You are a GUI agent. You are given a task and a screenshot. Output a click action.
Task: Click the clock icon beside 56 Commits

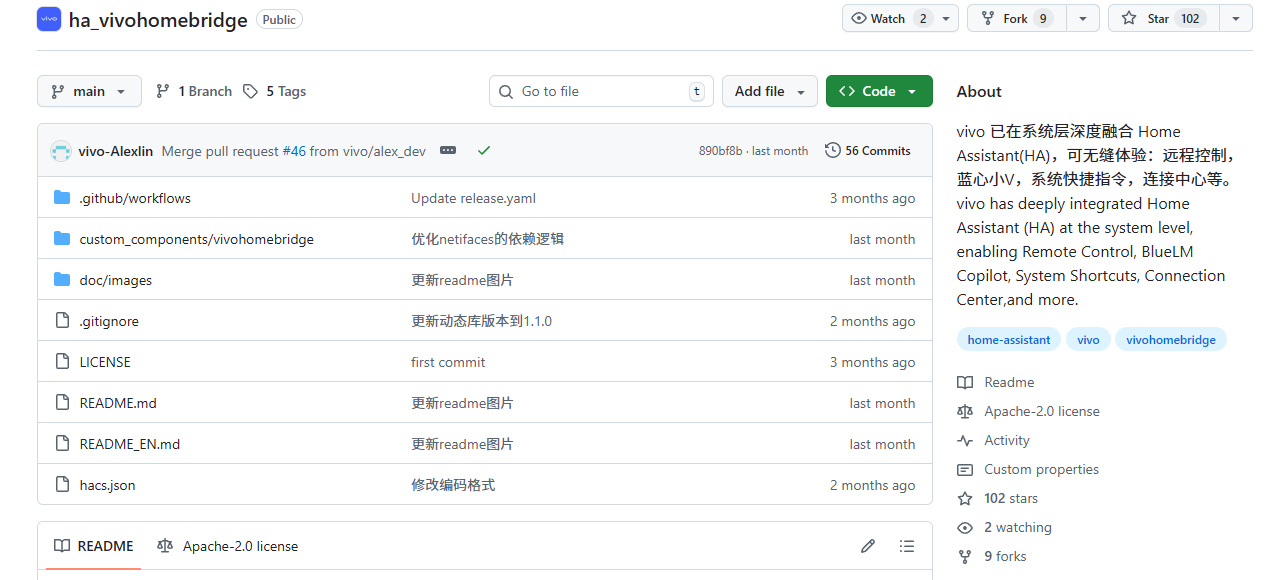(x=832, y=150)
